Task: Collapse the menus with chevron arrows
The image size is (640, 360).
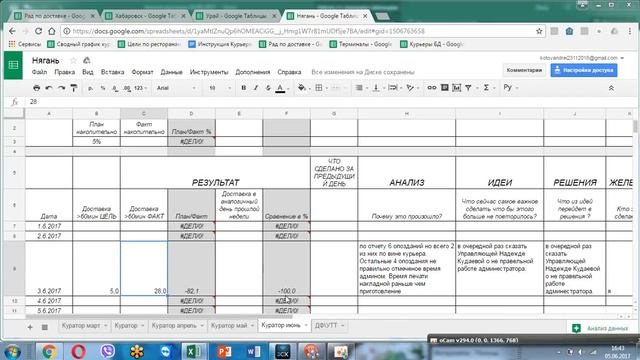Action: pyautogui.click(x=611, y=88)
